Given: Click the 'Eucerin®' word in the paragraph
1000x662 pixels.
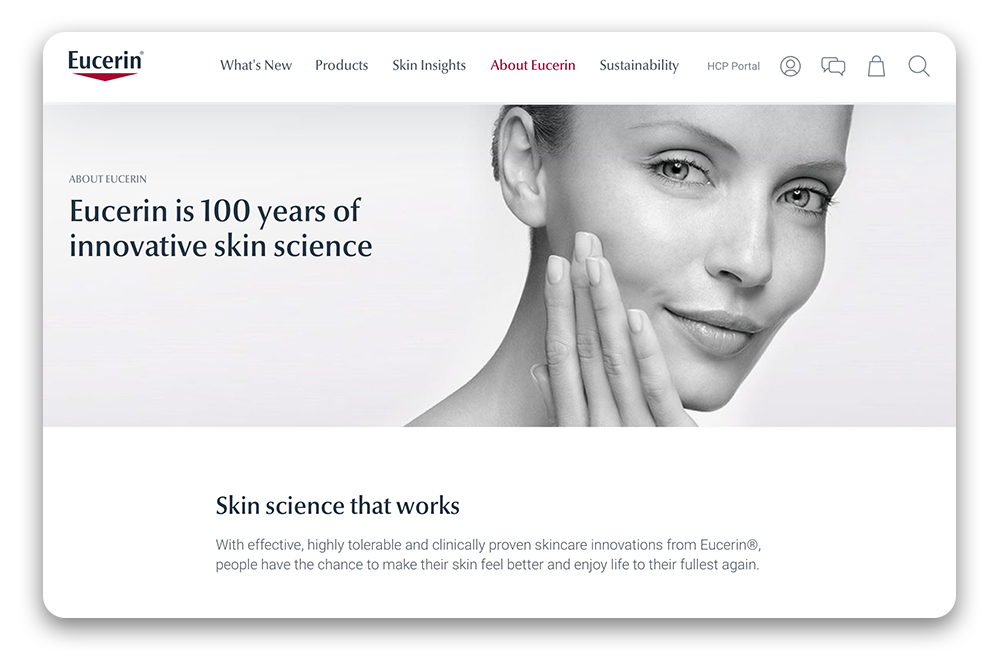Looking at the screenshot, I should click(729, 545).
